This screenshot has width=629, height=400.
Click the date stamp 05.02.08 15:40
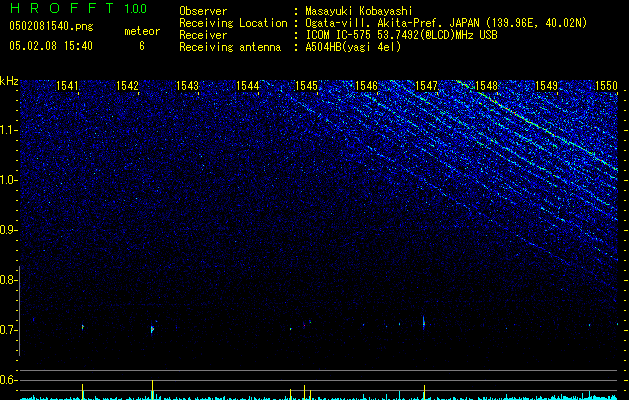pos(51,46)
